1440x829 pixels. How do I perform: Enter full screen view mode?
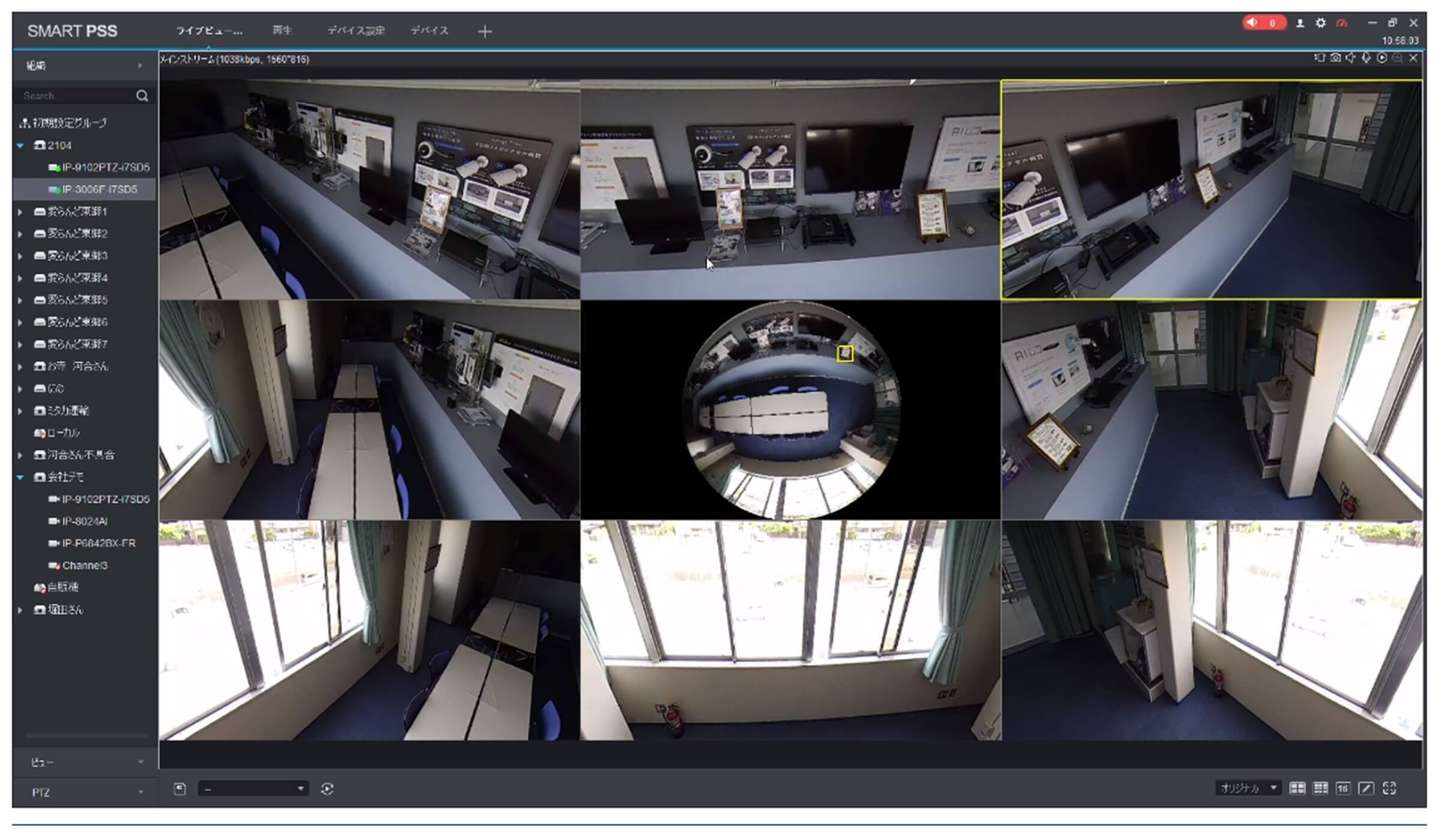(1389, 788)
